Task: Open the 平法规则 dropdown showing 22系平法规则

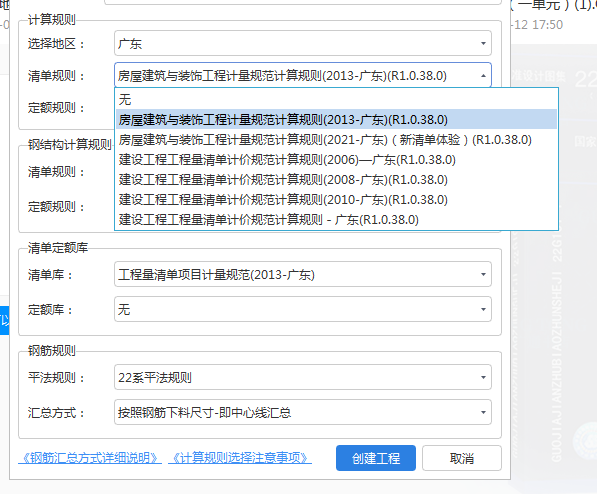Action: [x=303, y=377]
